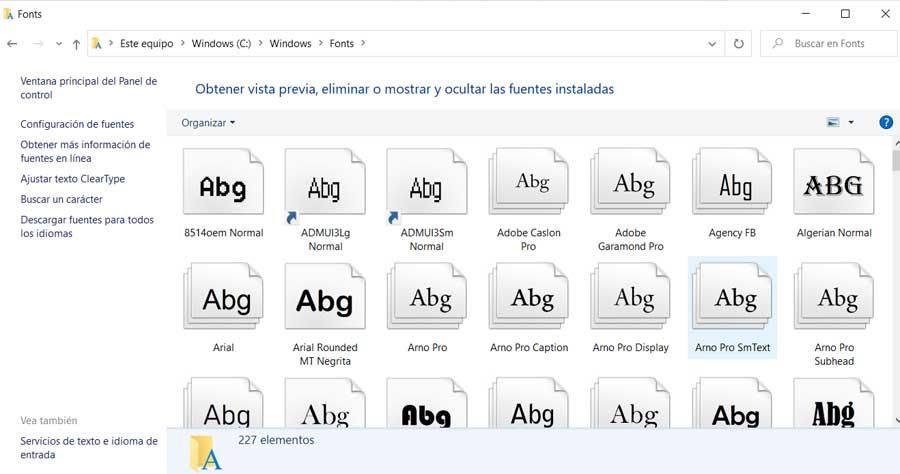Go back with the left arrow
Screen dimensions: 900x474
tap(12, 44)
